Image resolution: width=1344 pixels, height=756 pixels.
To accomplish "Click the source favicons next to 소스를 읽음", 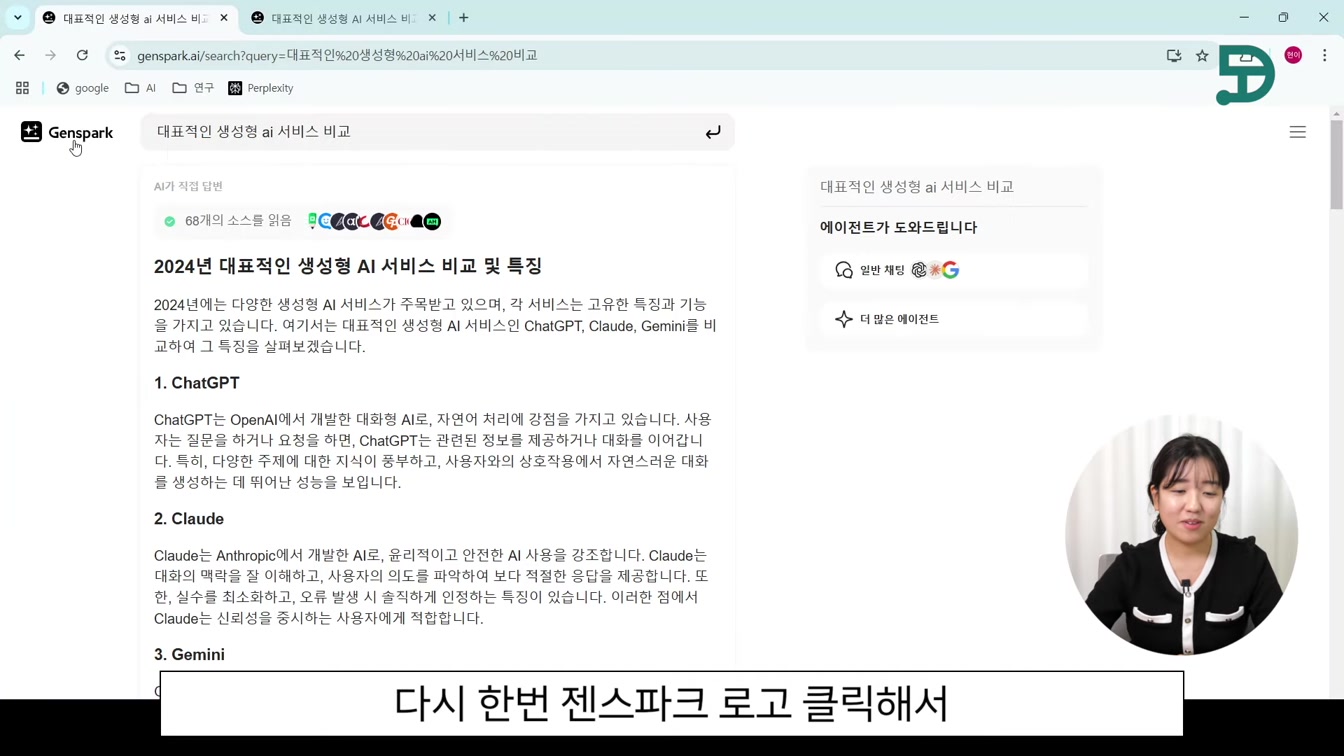I will click(x=374, y=221).
